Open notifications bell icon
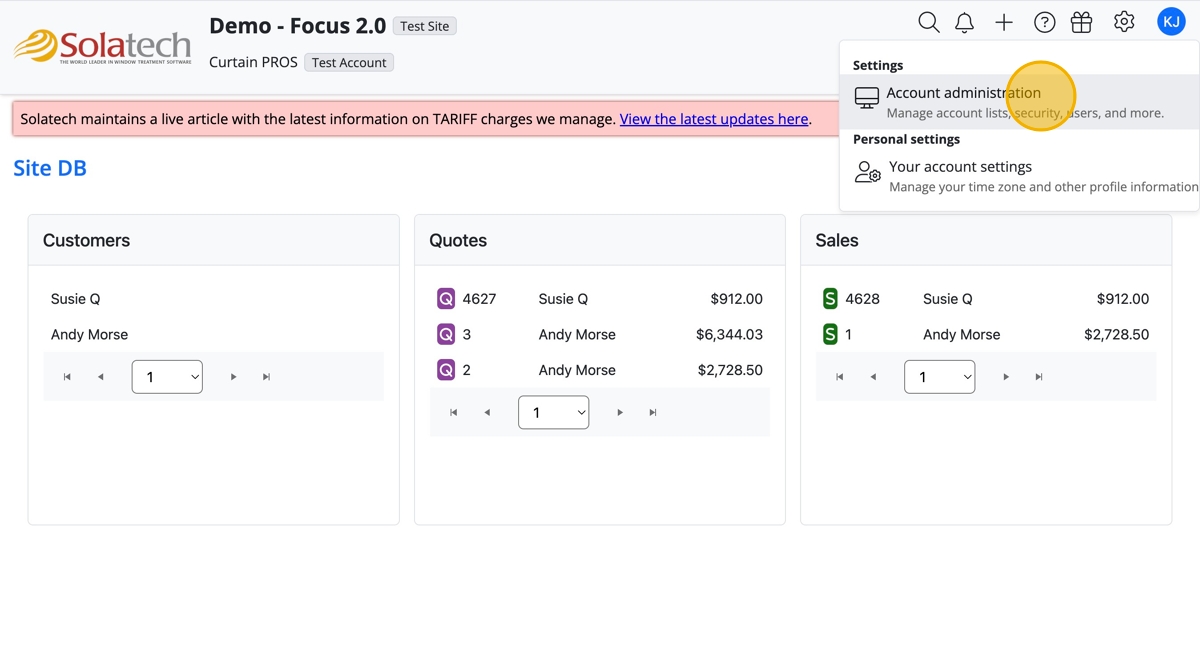Screen dimensions: 1200x670 click(x=964, y=22)
